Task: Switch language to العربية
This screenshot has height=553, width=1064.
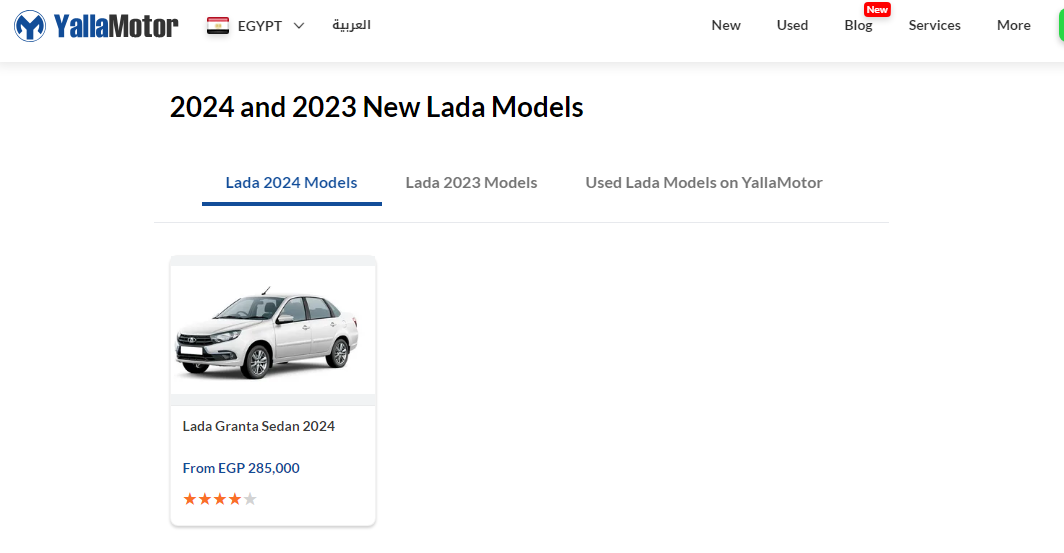Action: [351, 25]
